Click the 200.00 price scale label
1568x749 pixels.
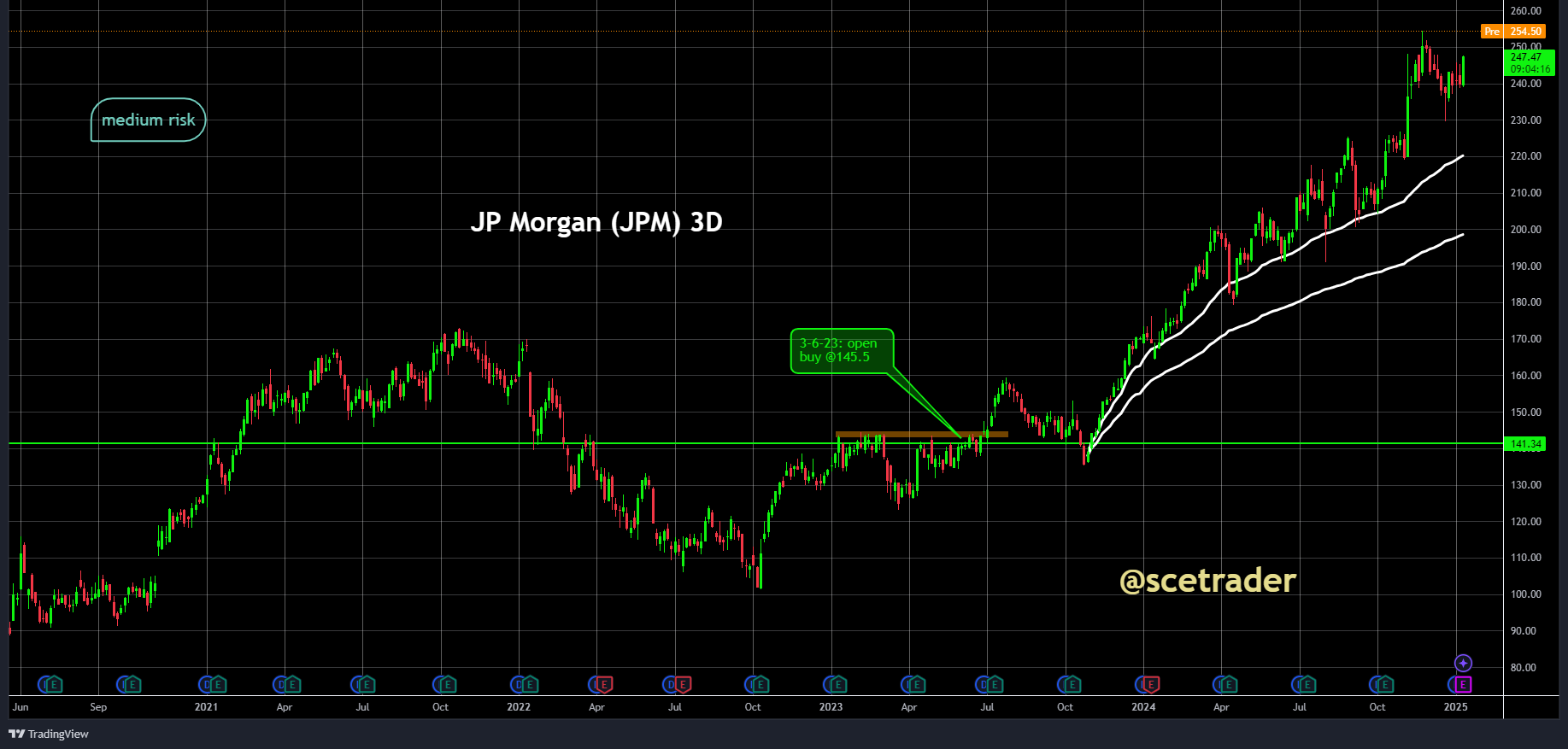coord(1525,230)
